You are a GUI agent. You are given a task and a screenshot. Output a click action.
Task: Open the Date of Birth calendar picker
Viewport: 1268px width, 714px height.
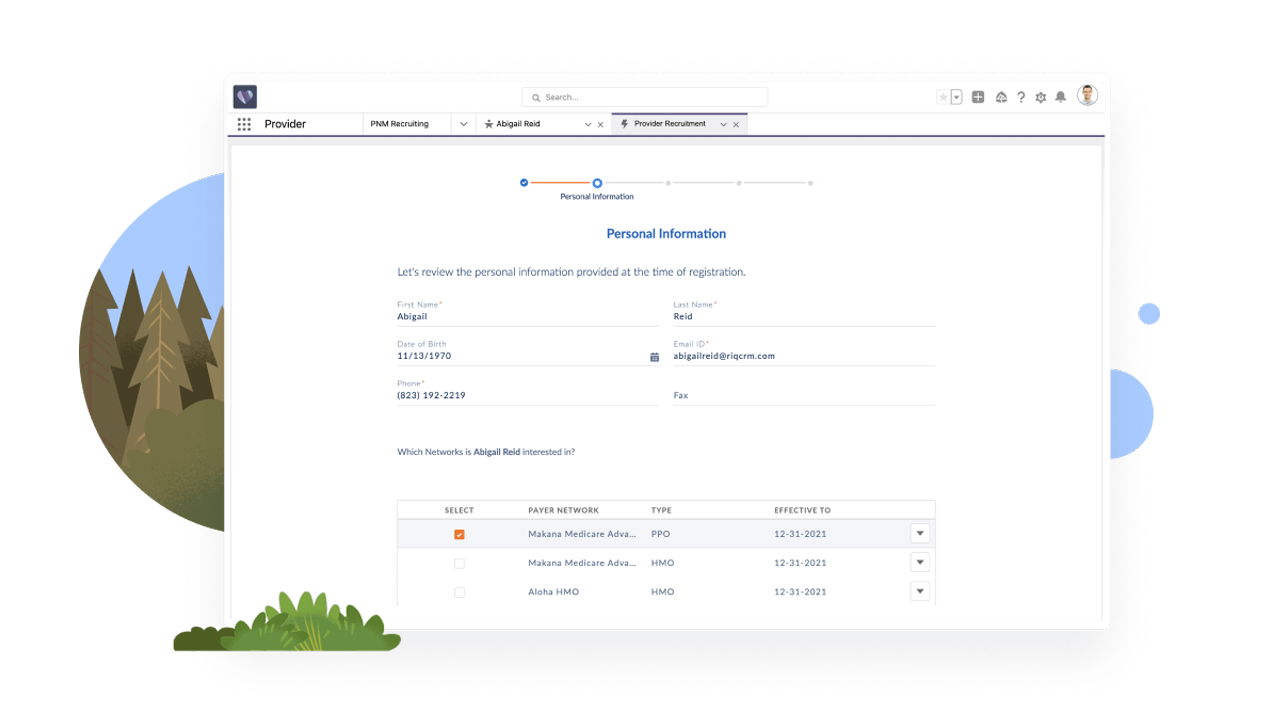tap(654, 357)
